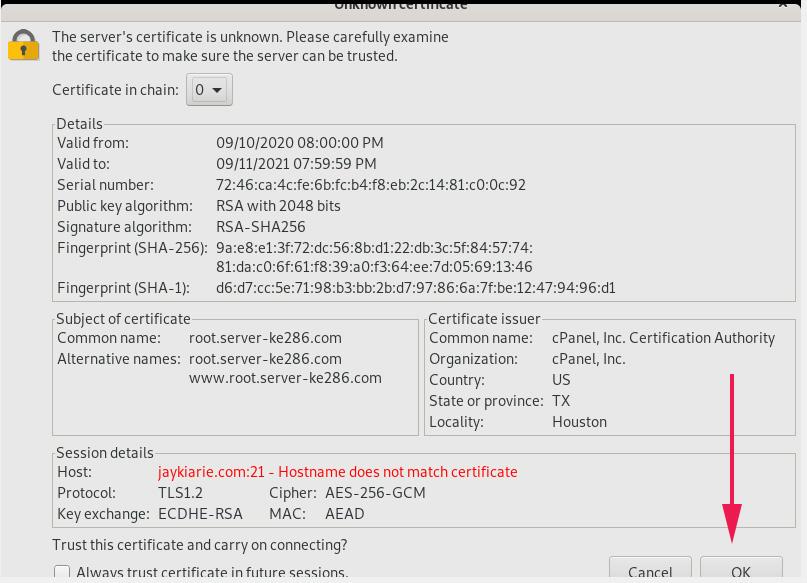Select the Valid from date 09/10/2020 08:00:00 PM

pos(300,143)
